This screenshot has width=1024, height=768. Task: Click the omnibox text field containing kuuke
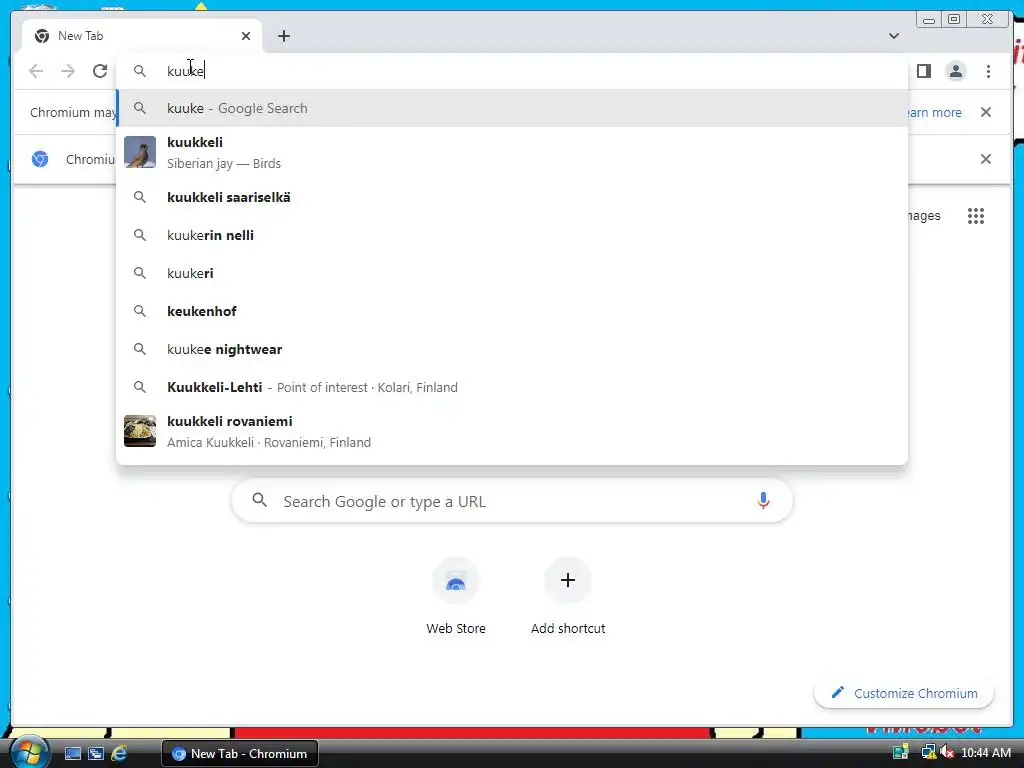[x=512, y=71]
